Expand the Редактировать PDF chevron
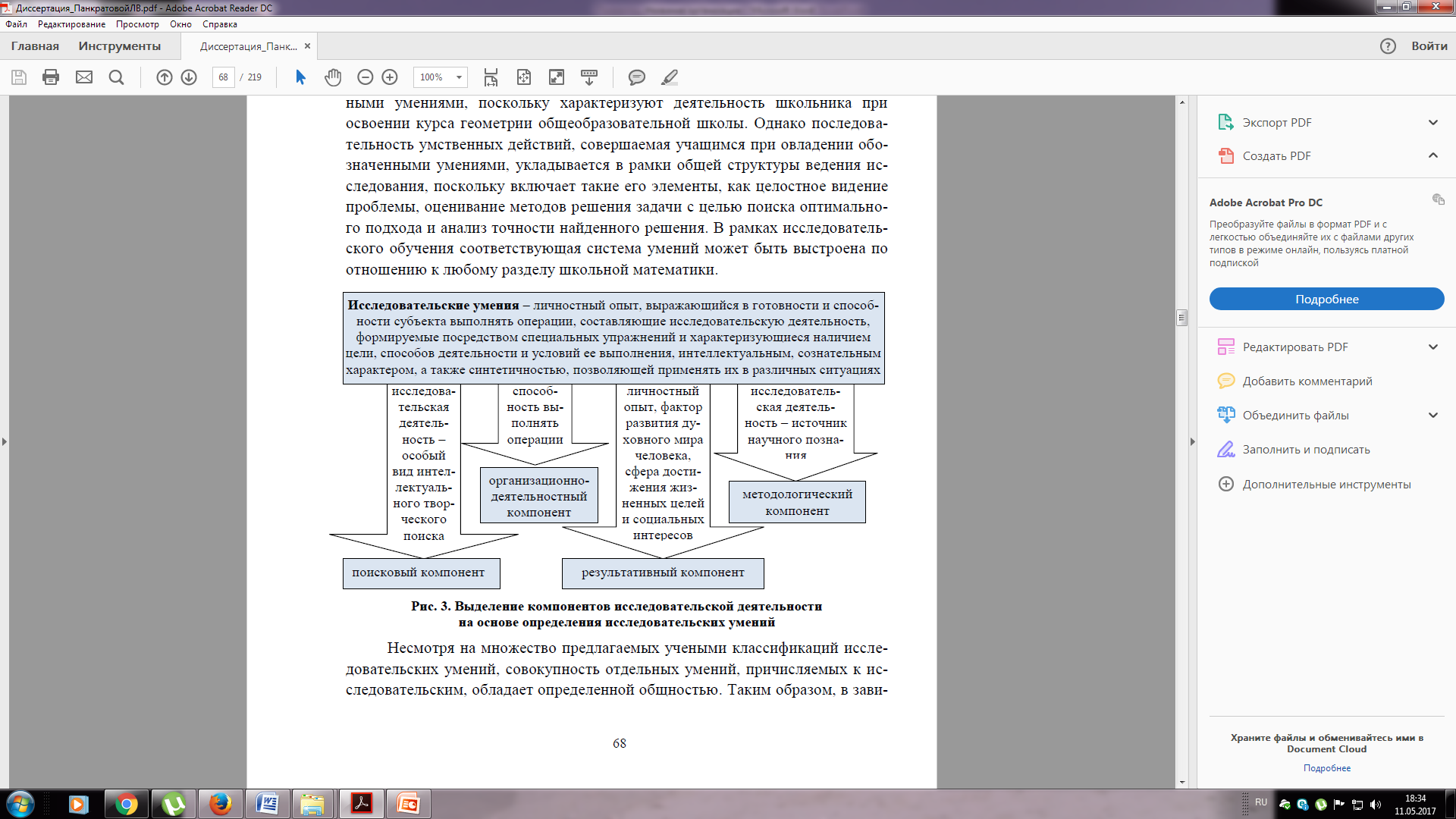This screenshot has width=1456, height=819. [1433, 347]
